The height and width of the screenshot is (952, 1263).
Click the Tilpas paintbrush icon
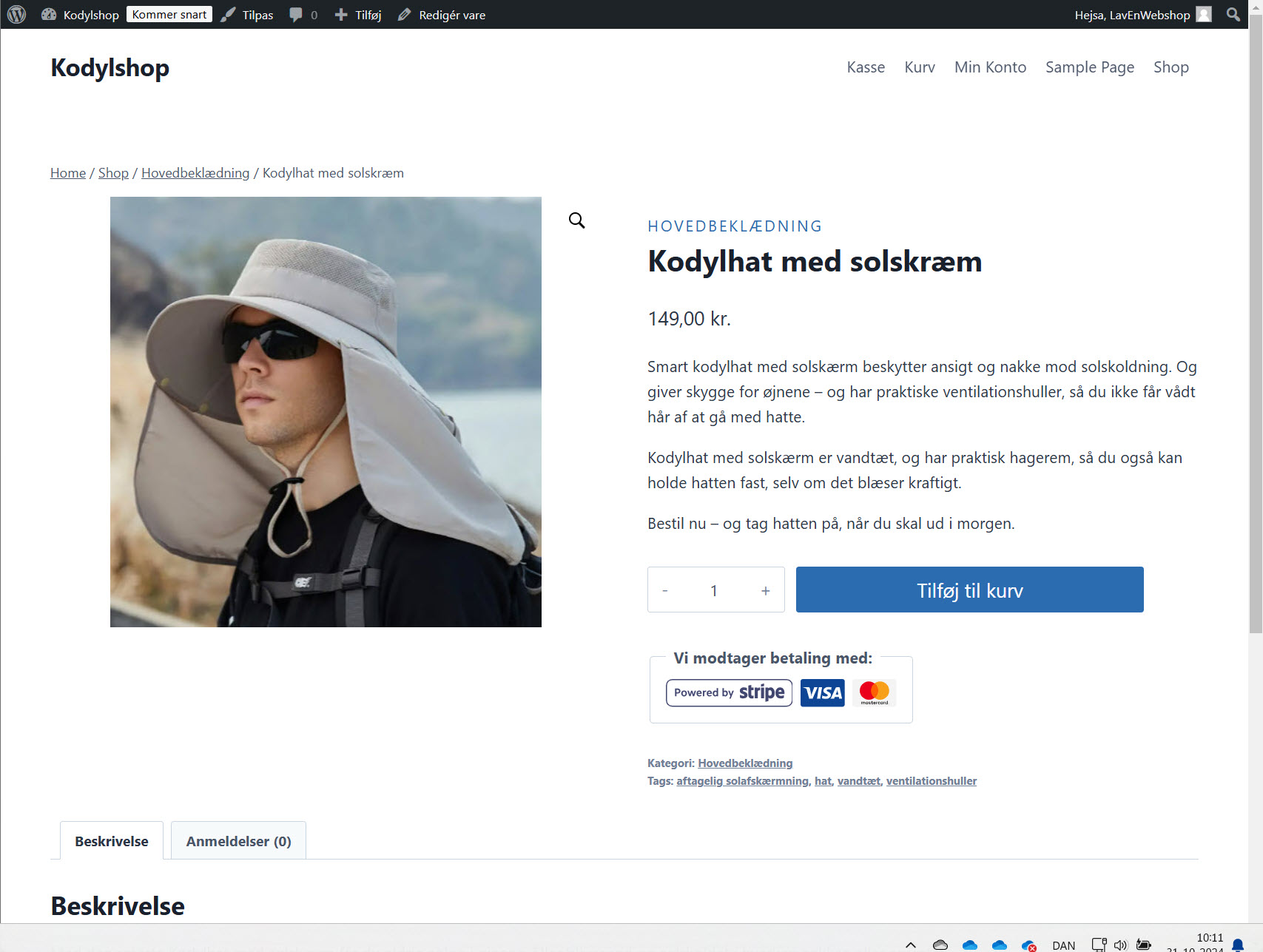pos(228,14)
